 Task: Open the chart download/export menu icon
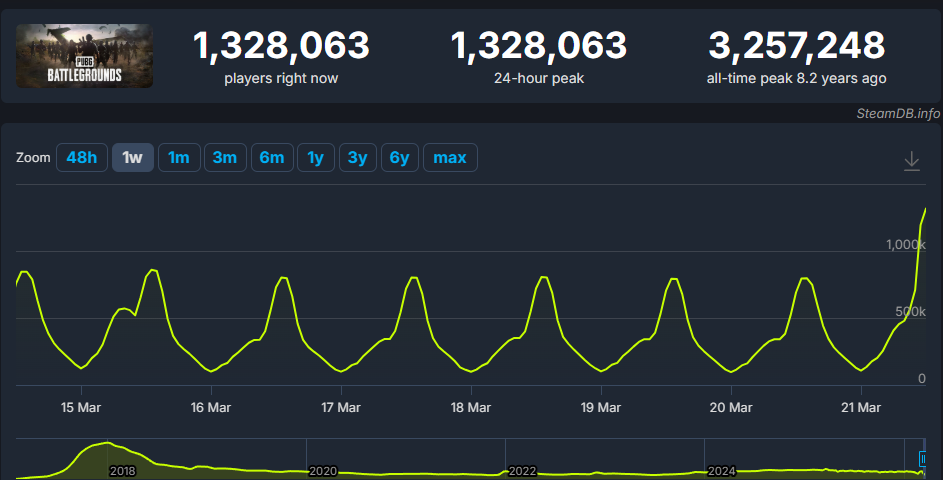coord(911,161)
